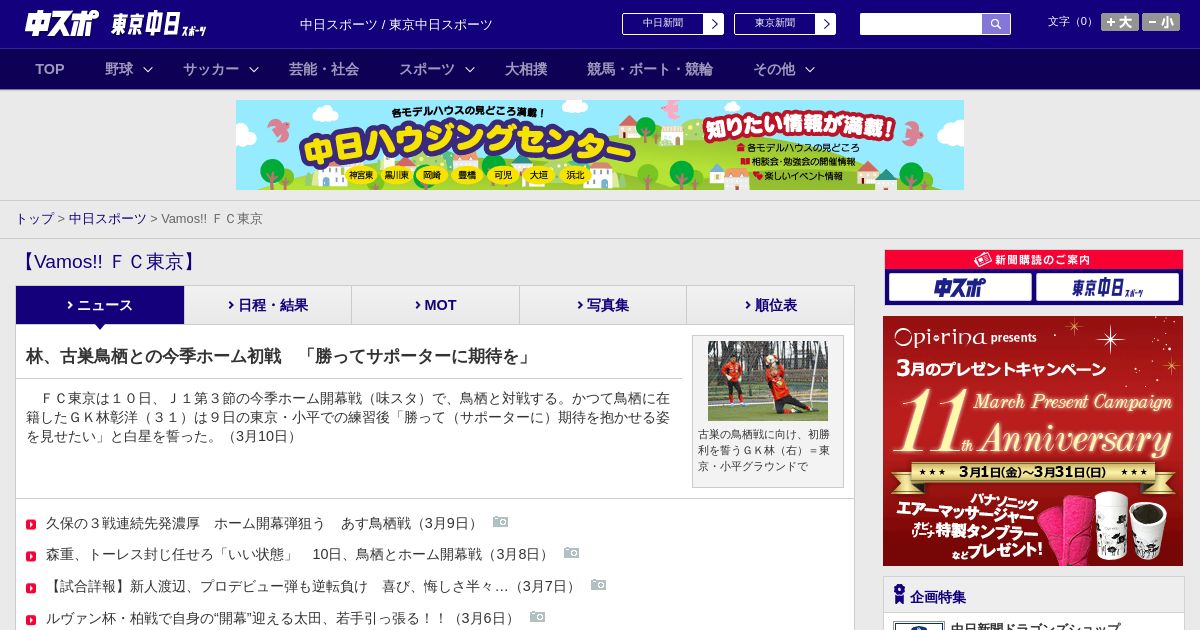
Task: Click the 文字 (0) size label
Action: [1072, 22]
